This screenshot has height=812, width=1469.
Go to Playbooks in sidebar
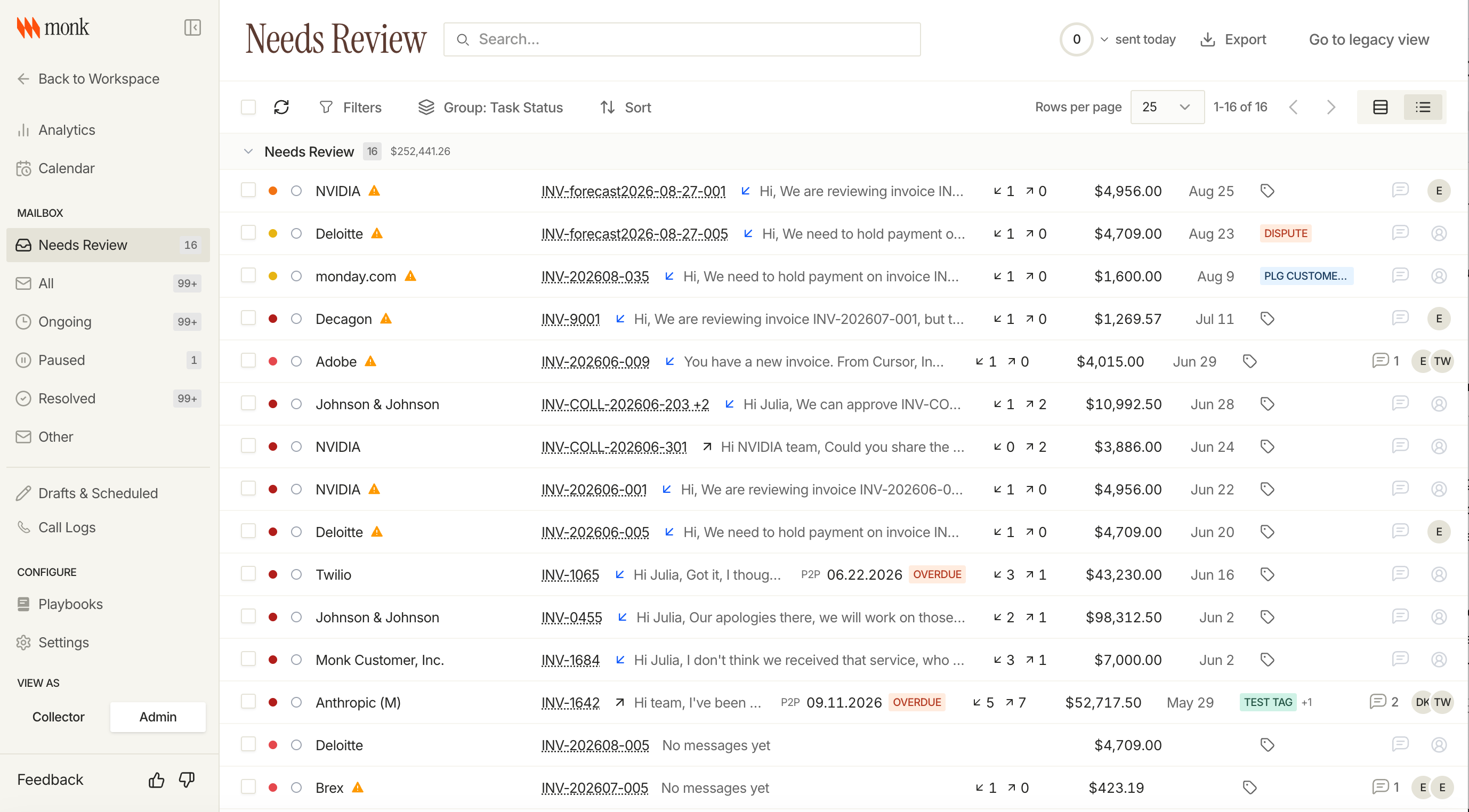[x=108, y=604]
